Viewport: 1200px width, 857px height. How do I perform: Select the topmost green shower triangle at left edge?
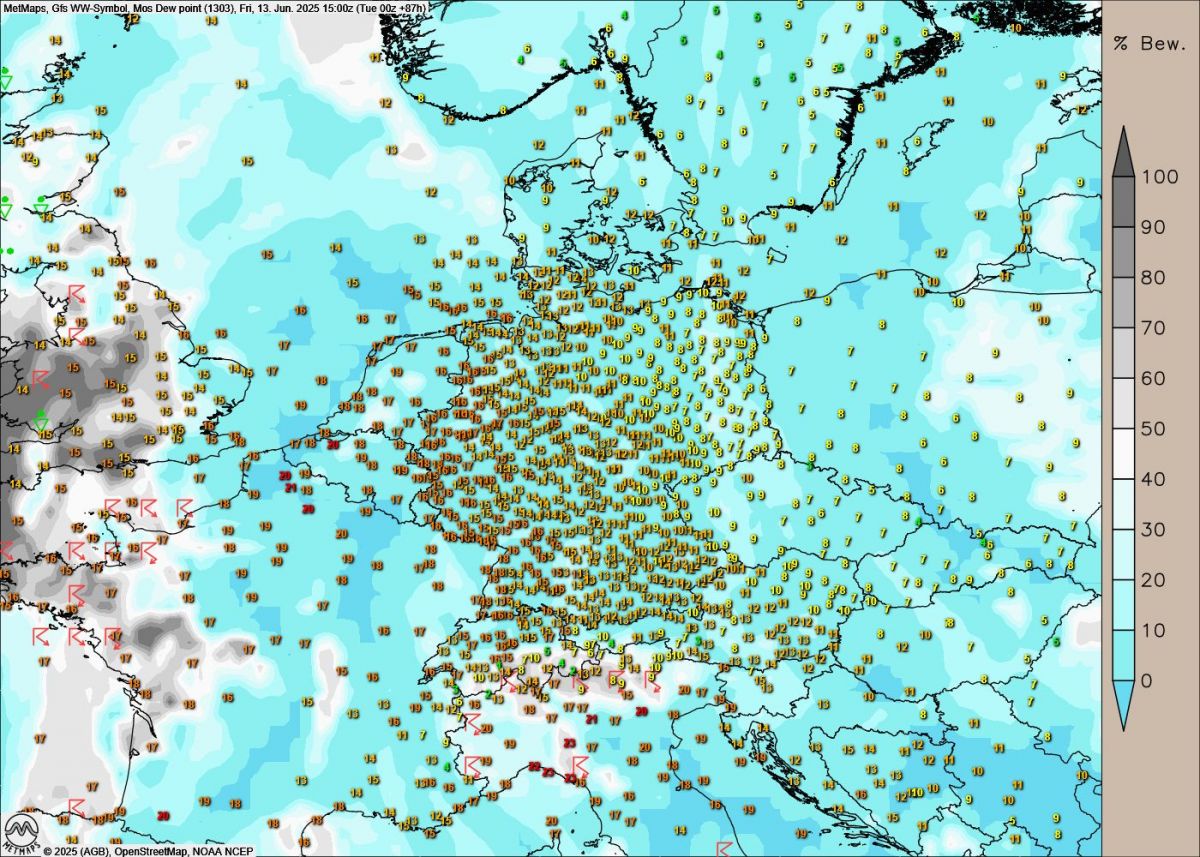(x=6, y=80)
